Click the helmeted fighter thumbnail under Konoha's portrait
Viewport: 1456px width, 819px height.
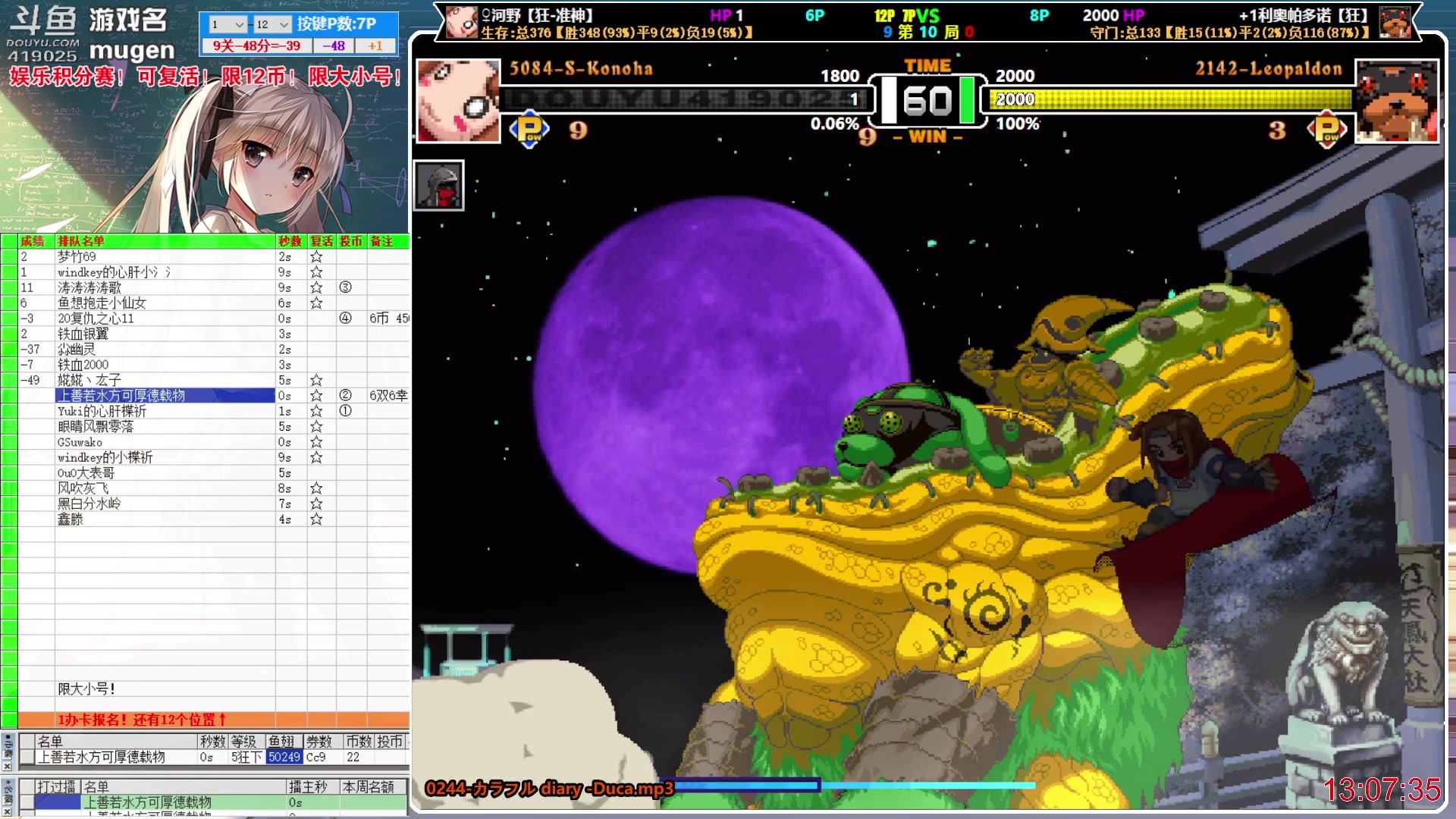(x=439, y=186)
